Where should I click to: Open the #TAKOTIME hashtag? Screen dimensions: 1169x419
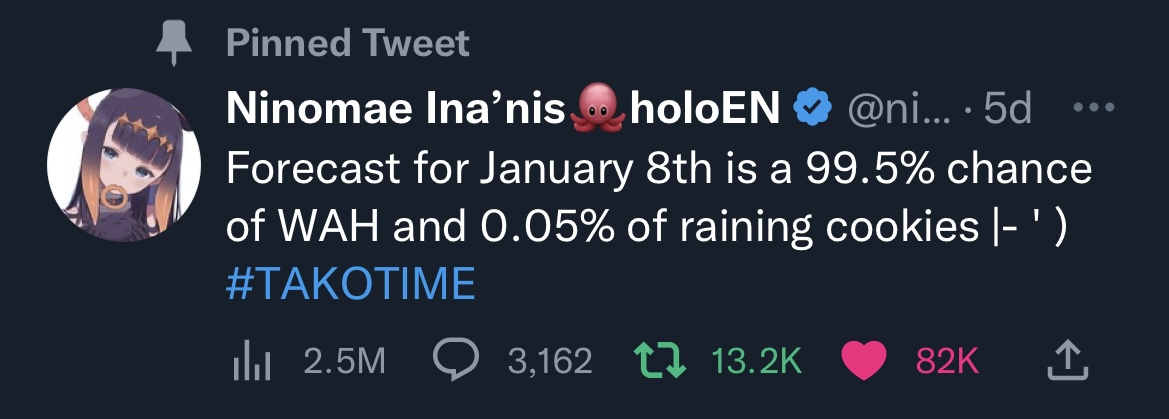[350, 284]
